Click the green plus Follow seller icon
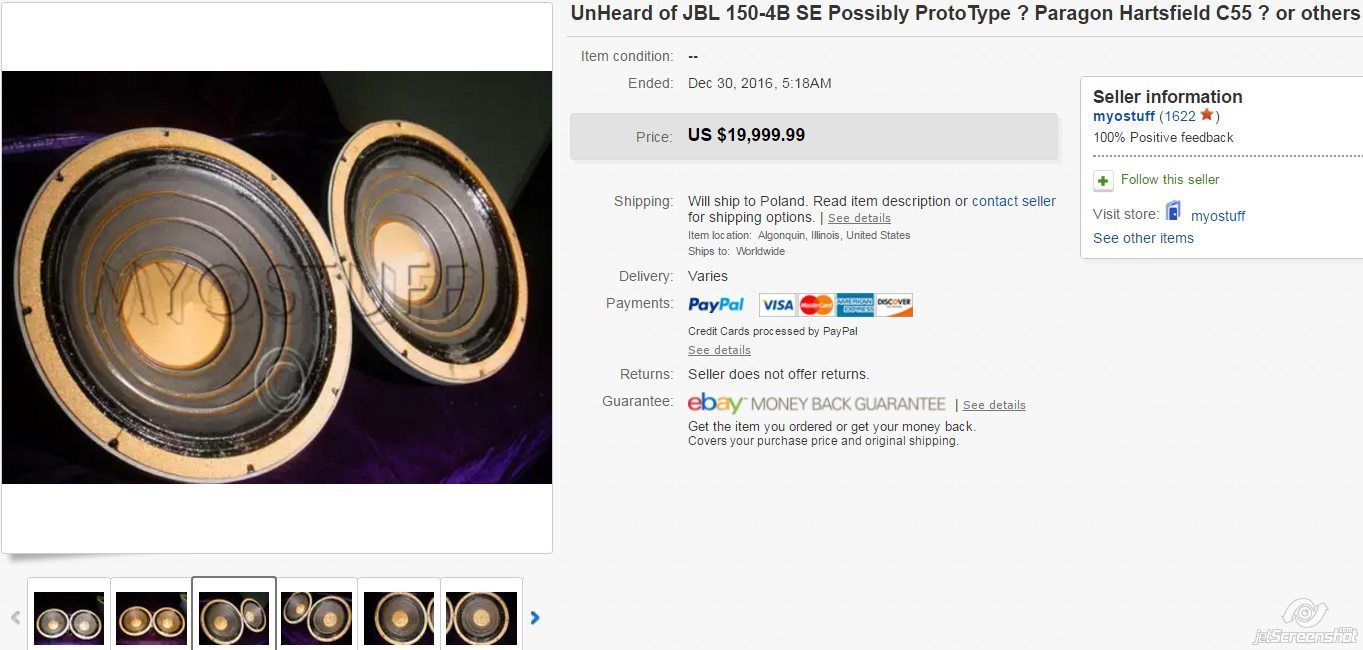 coord(1103,181)
